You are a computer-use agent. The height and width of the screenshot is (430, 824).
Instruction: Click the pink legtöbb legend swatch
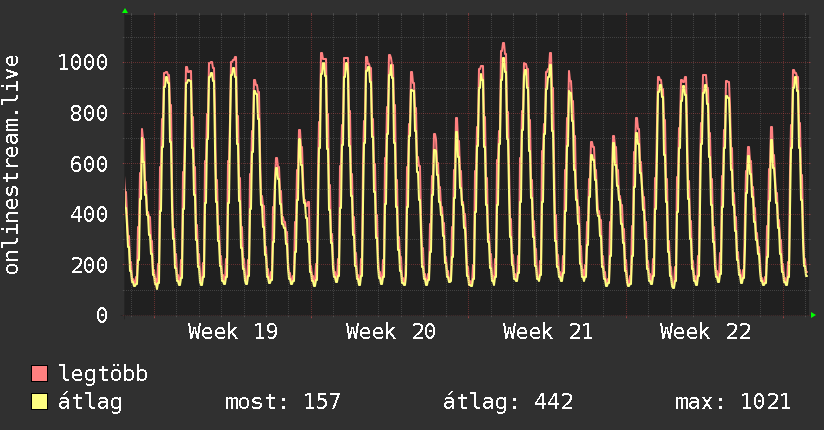pyautogui.click(x=39, y=374)
